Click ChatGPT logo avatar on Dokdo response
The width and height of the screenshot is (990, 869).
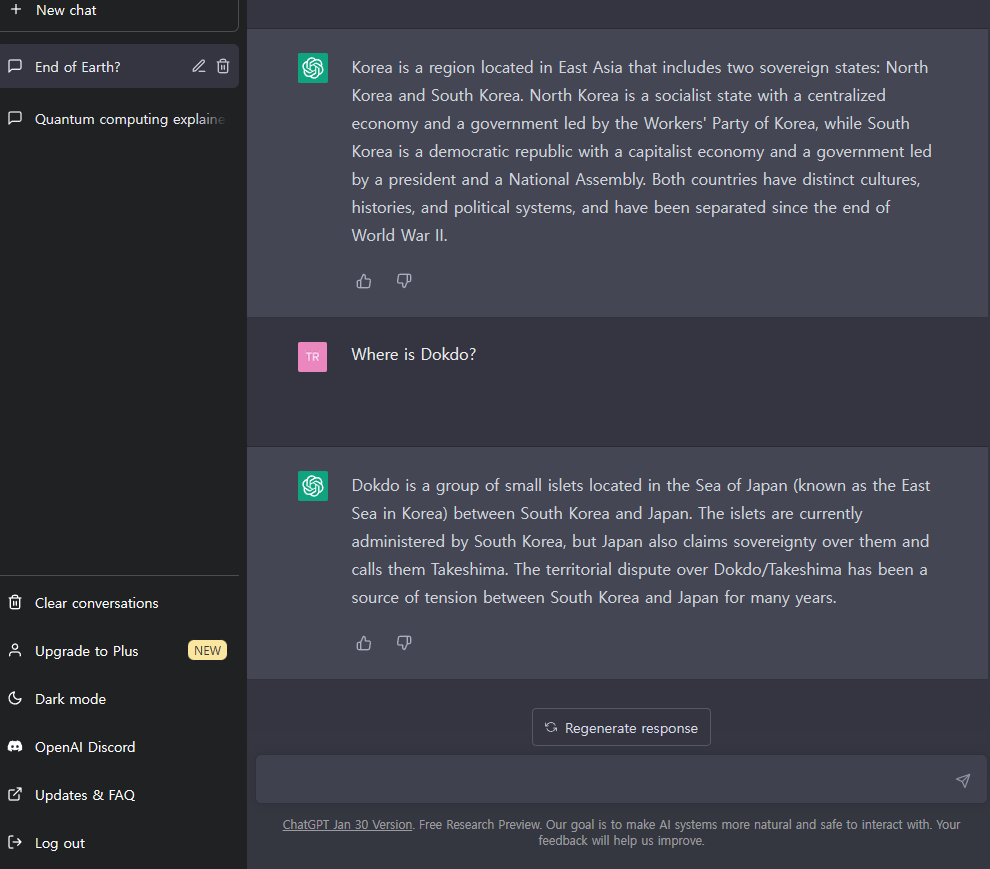tap(313, 486)
